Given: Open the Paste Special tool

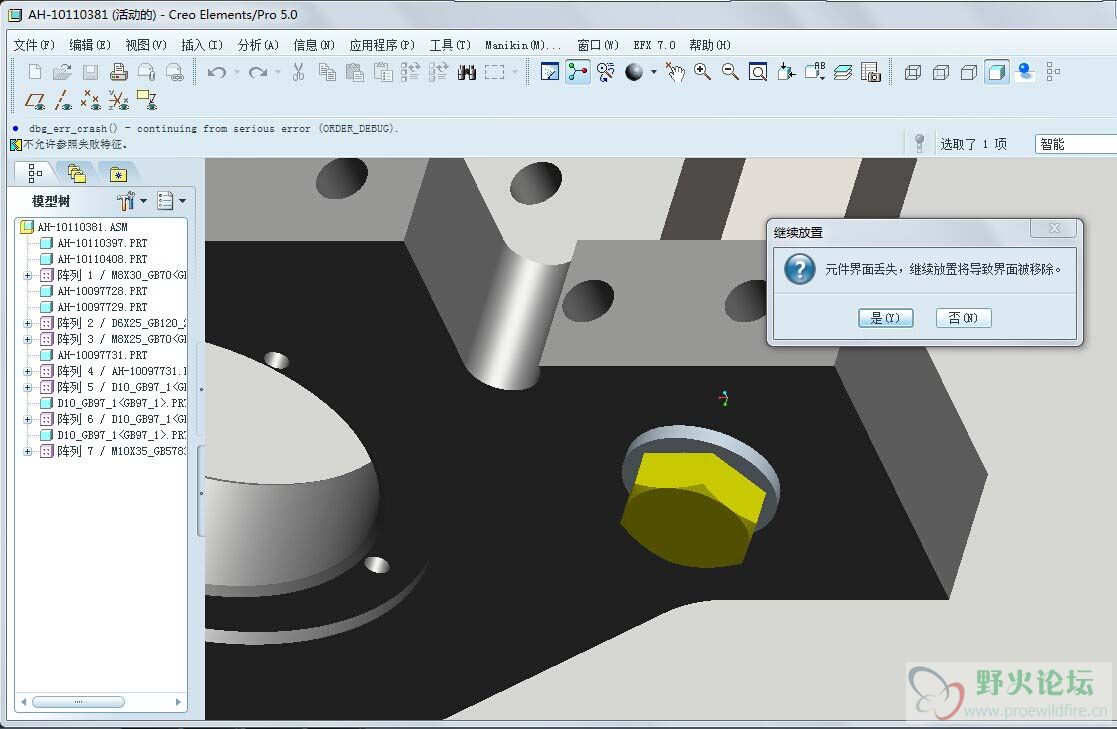Looking at the screenshot, I should [x=383, y=72].
